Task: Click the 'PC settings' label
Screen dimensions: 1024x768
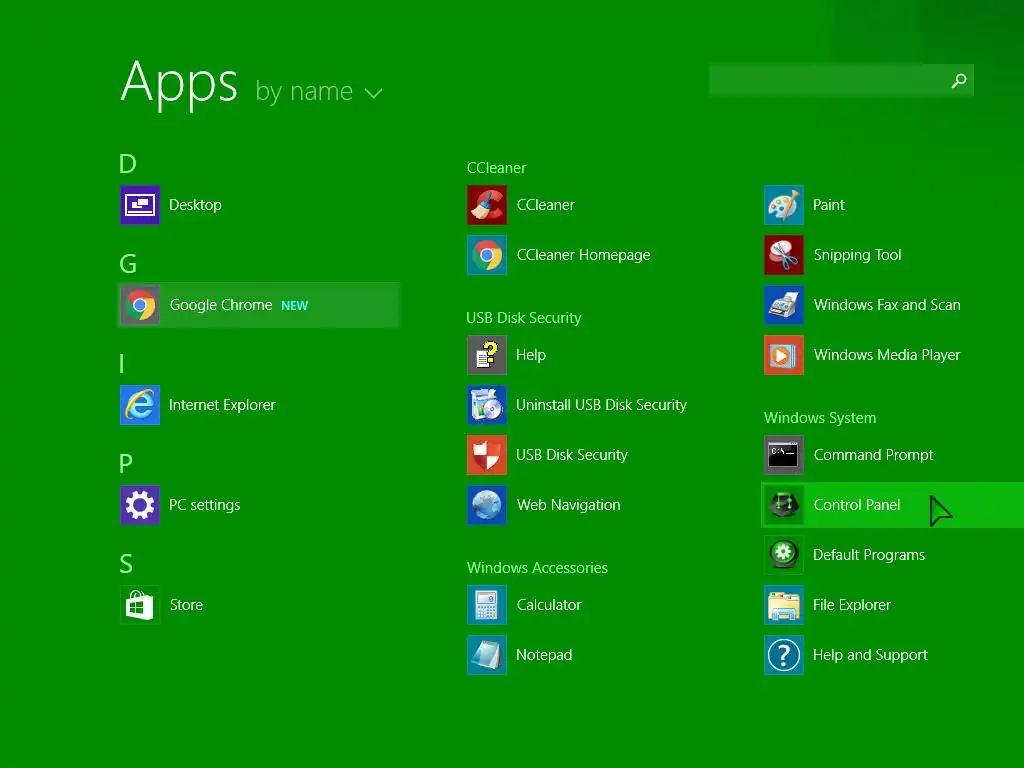Action: pyautogui.click(x=204, y=505)
